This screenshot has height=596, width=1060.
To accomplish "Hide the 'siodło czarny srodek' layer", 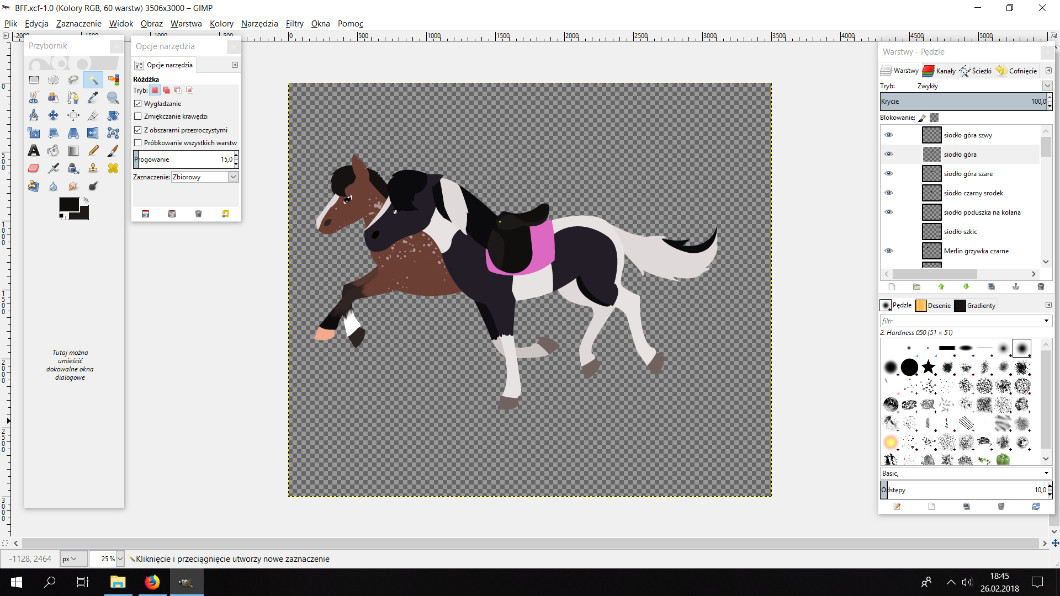I will click(x=888, y=193).
